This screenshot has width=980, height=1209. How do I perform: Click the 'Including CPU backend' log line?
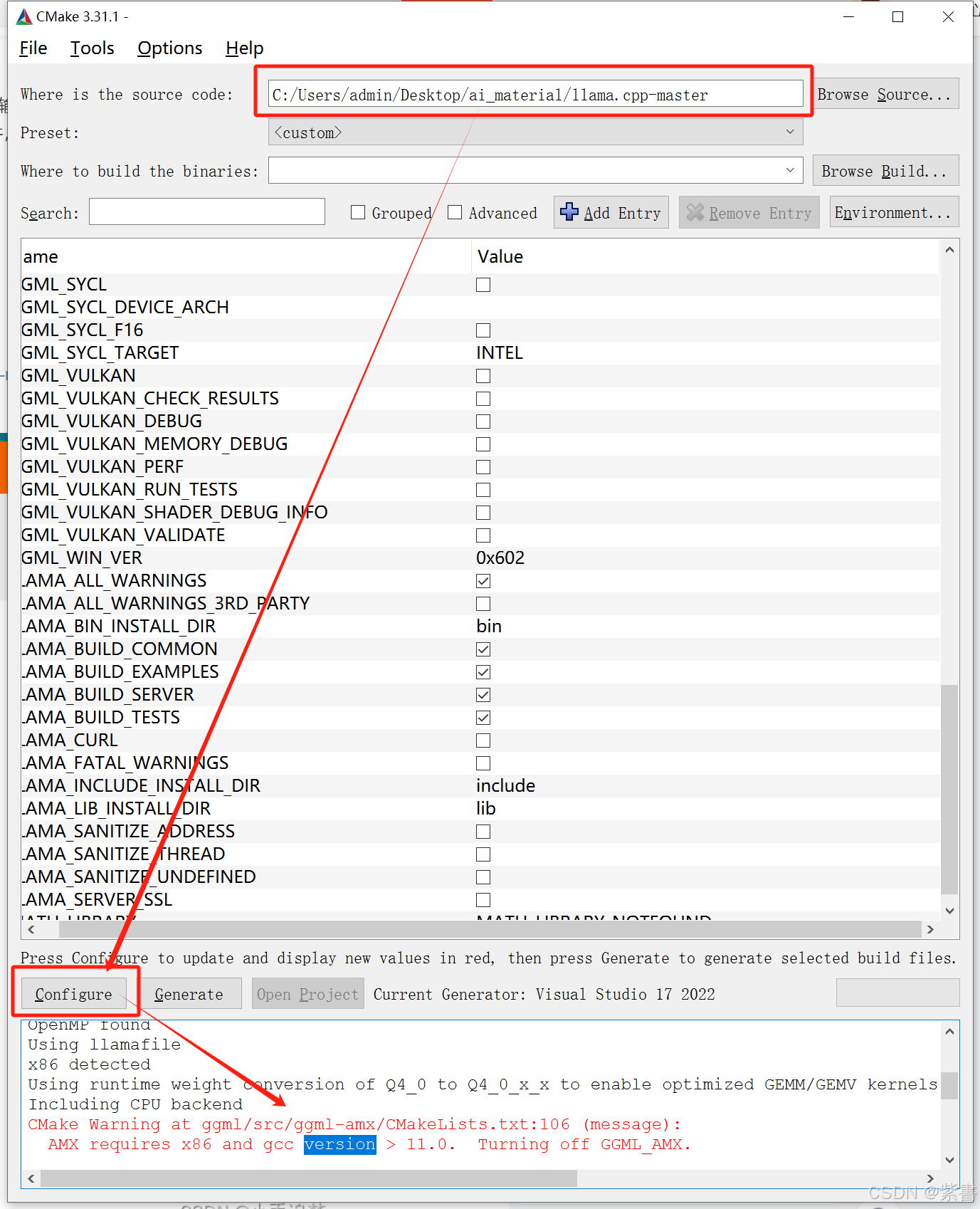point(135,1104)
